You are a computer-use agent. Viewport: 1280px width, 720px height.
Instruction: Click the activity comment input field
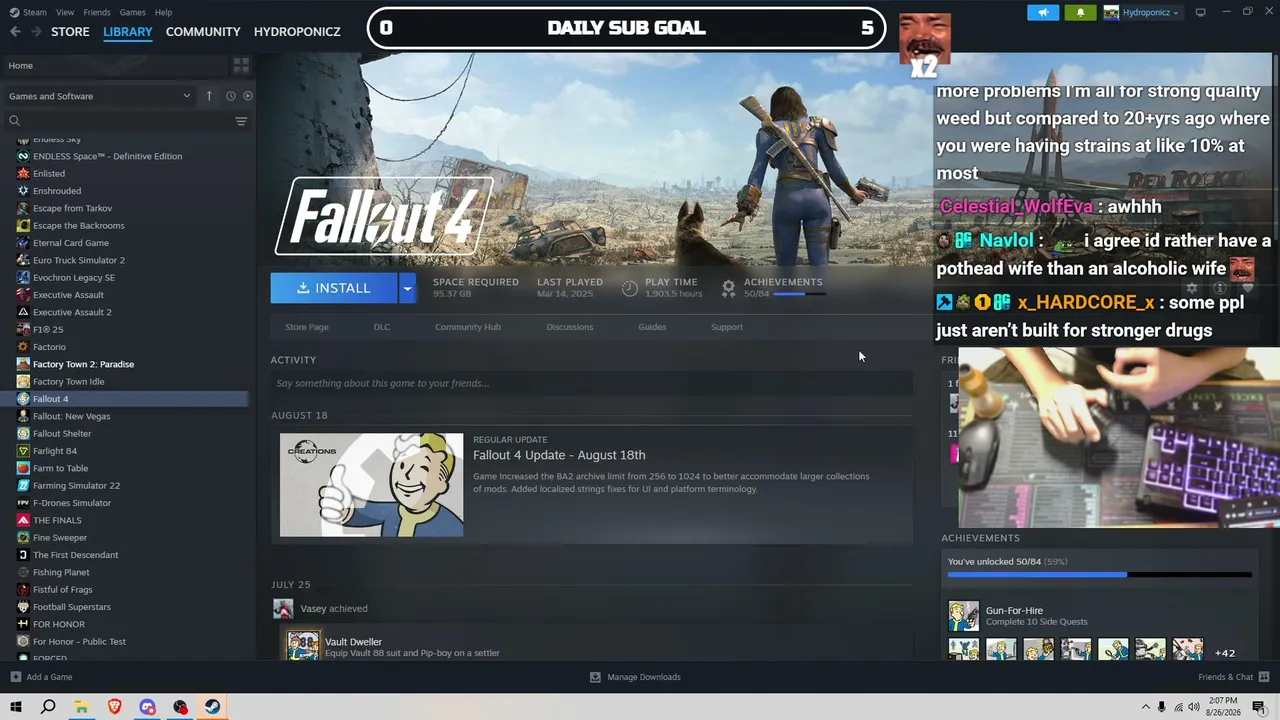pos(592,383)
